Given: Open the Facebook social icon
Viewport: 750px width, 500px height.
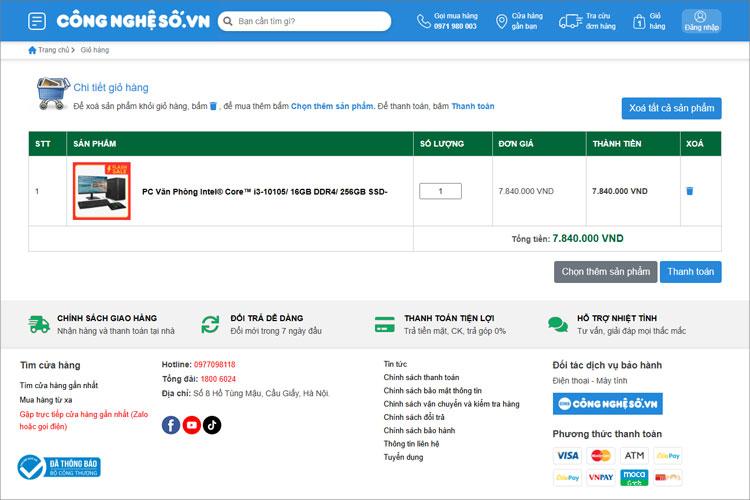Looking at the screenshot, I should click(x=171, y=425).
